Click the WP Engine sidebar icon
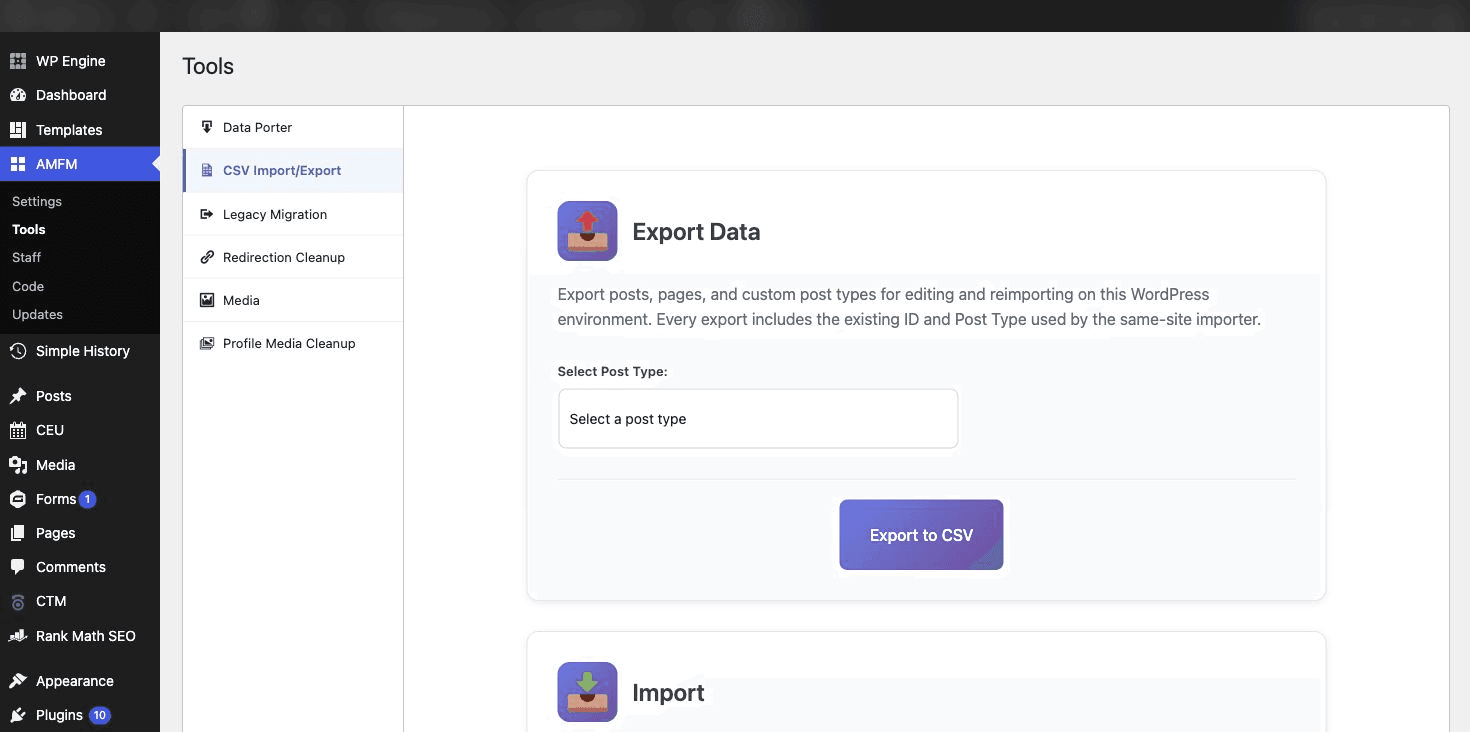 [x=18, y=61]
